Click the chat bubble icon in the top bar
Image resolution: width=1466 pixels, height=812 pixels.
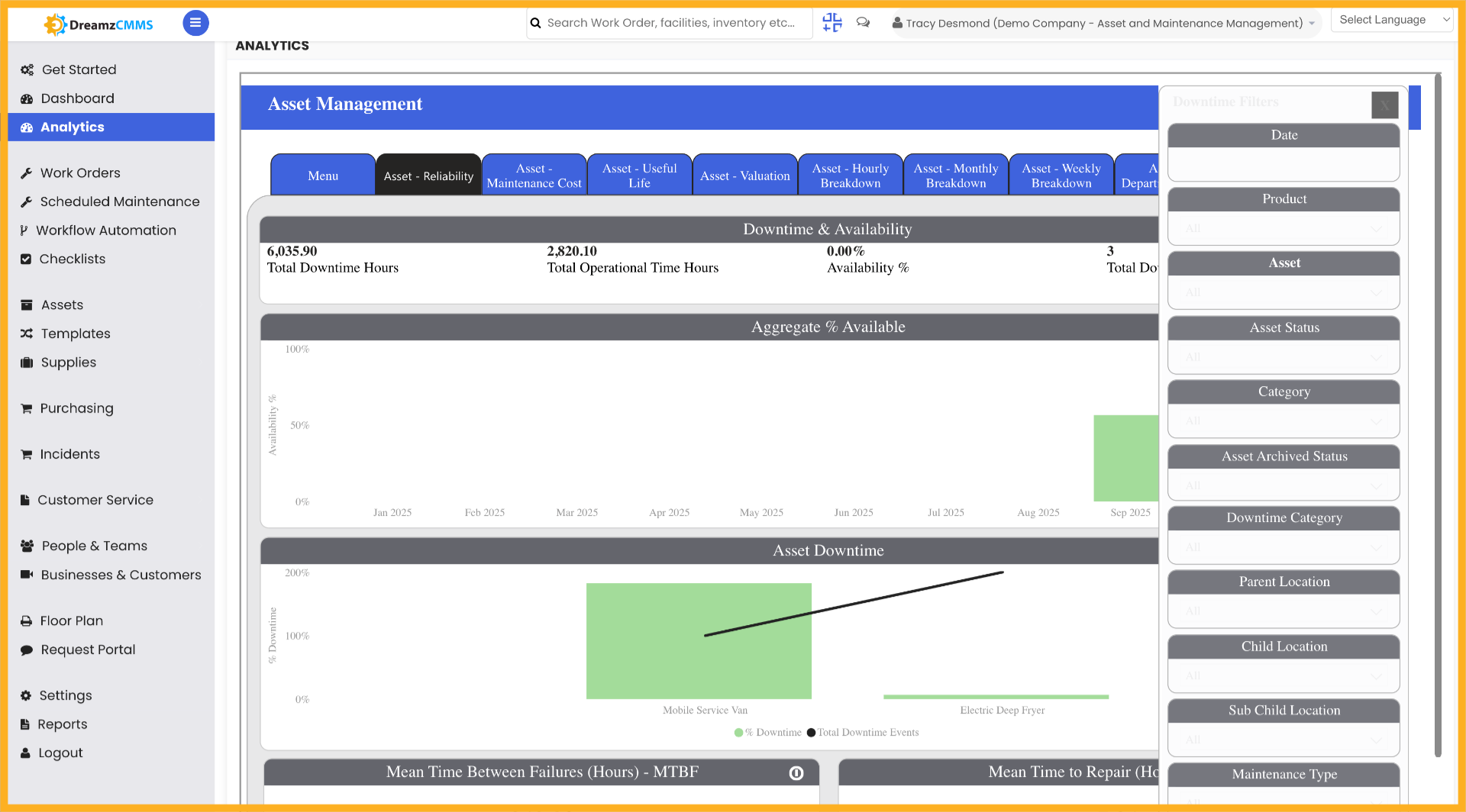point(863,23)
